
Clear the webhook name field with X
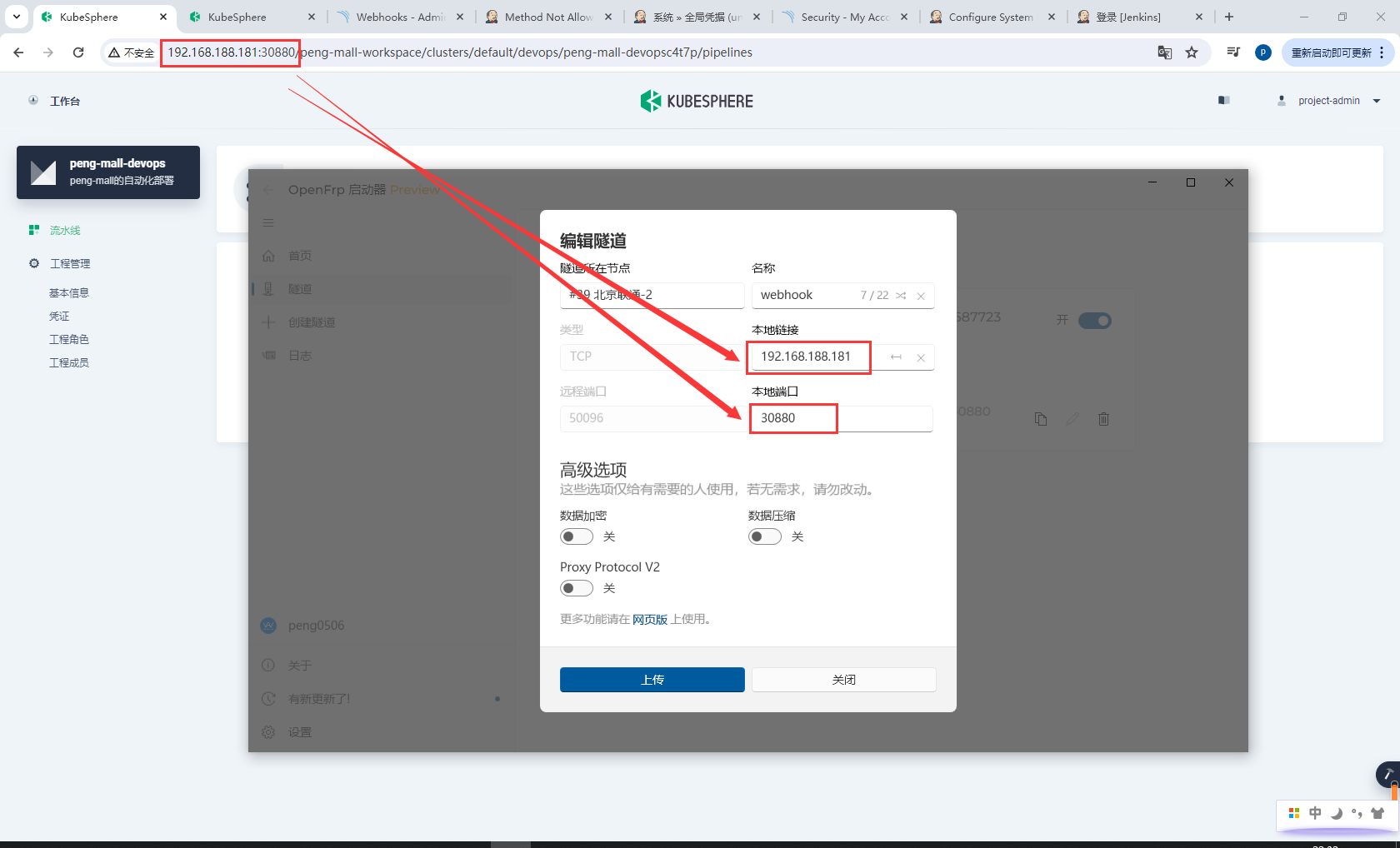pyautogui.click(x=921, y=296)
